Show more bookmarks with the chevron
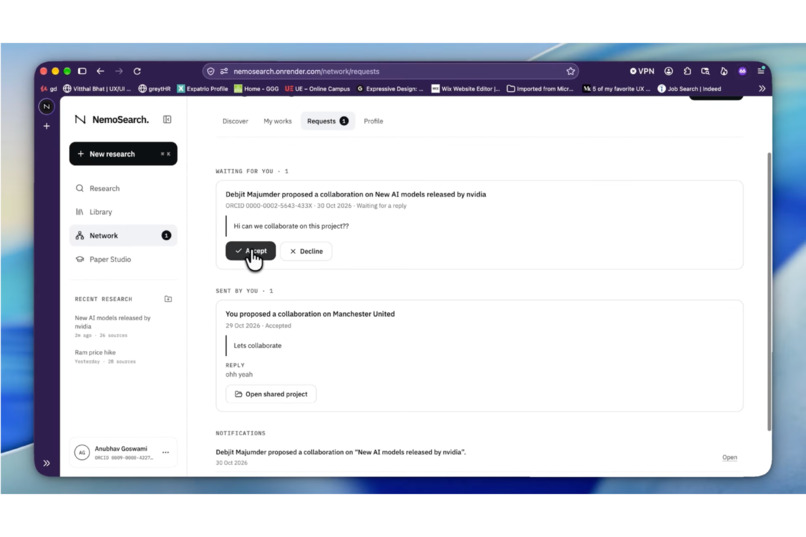This screenshot has height=537, width=806. tap(762, 88)
